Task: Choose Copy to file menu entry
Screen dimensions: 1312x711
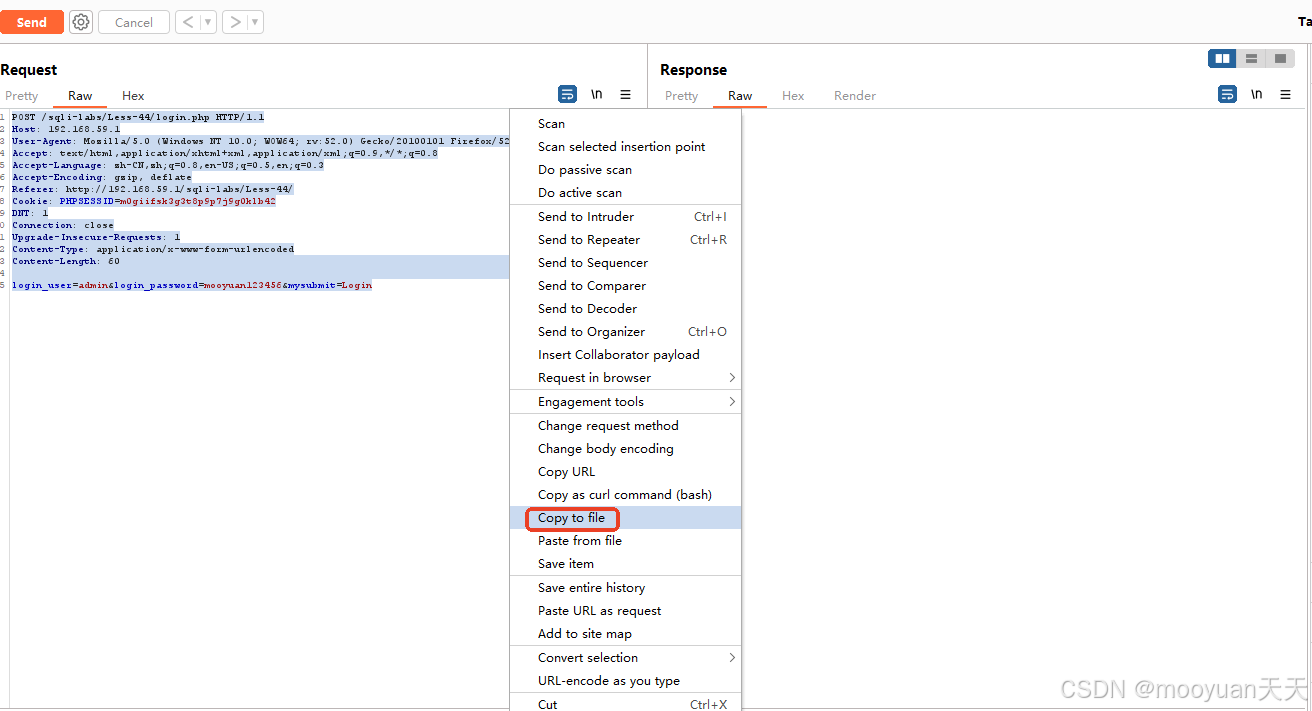Action: point(625,518)
